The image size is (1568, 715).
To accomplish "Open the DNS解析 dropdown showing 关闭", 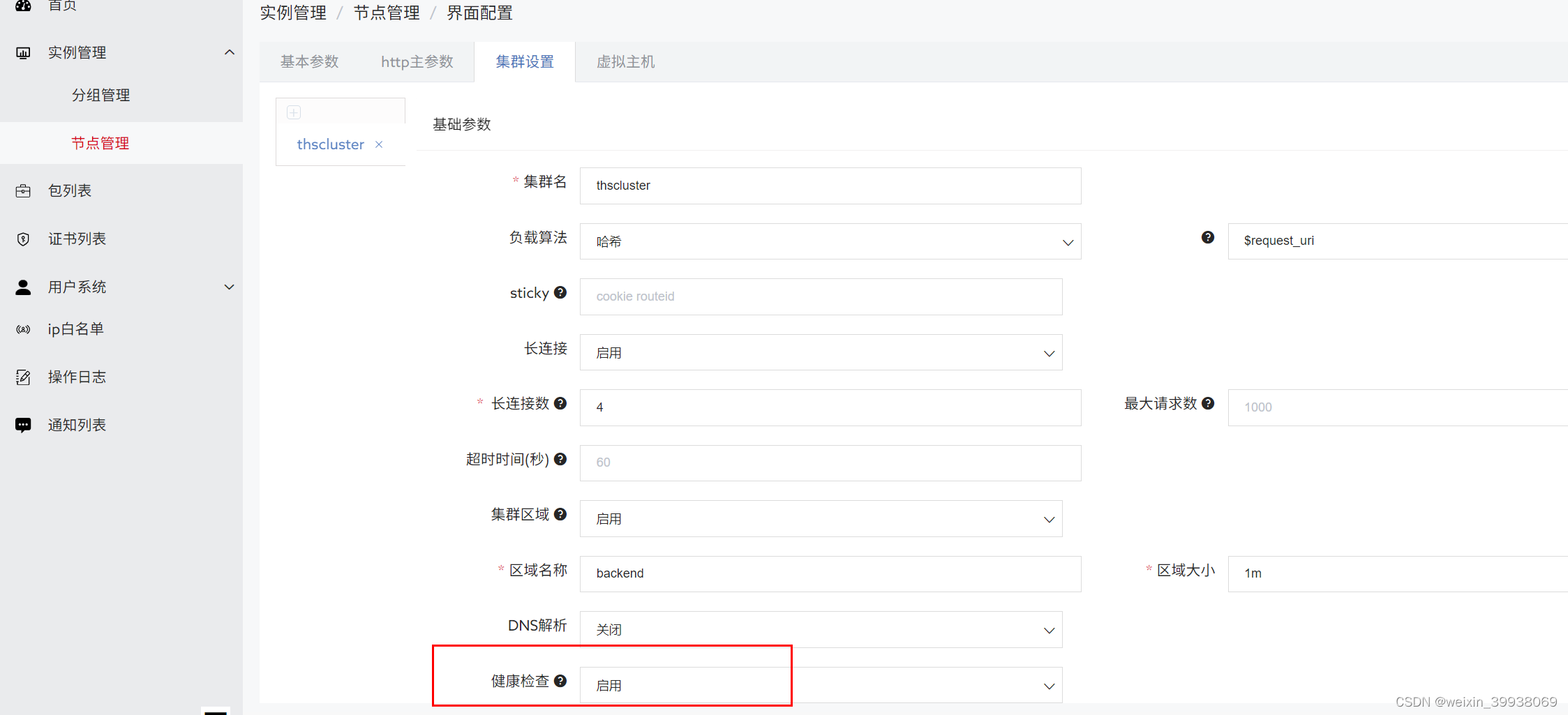I will click(x=821, y=629).
